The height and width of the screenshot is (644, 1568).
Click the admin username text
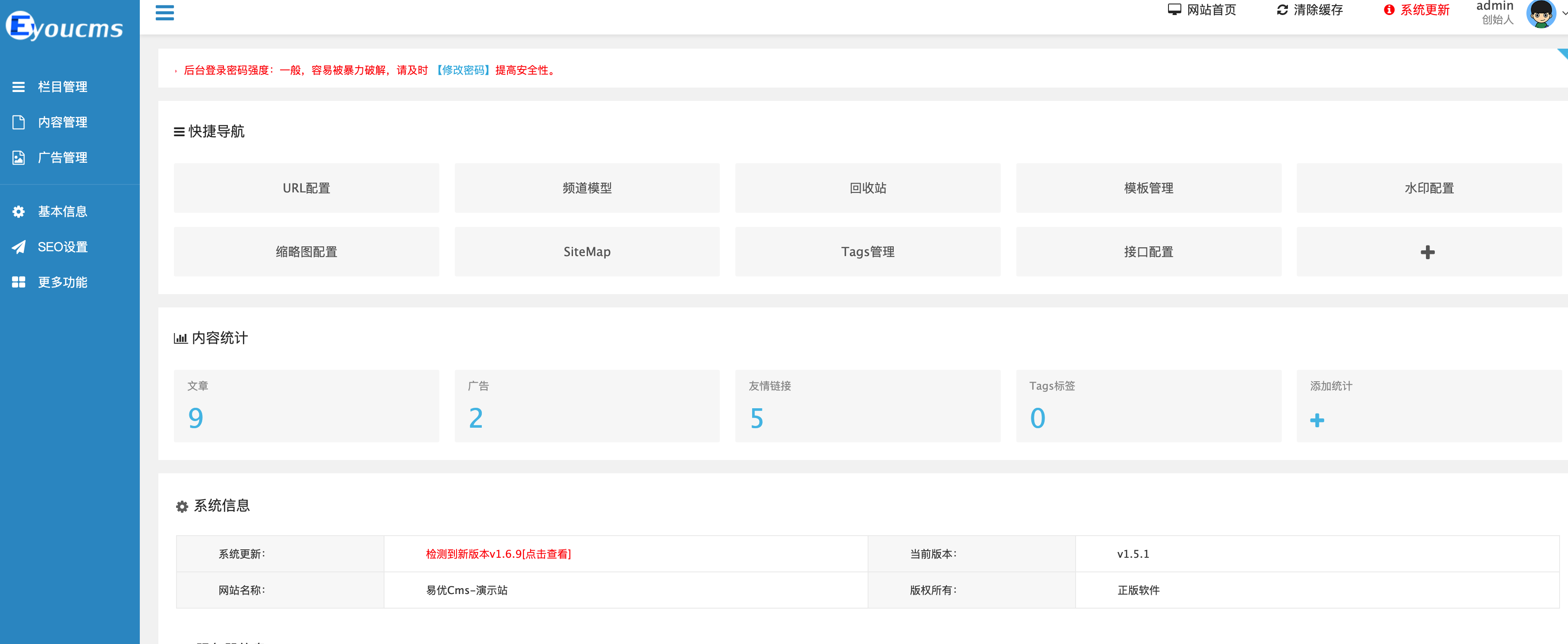[x=1495, y=5]
